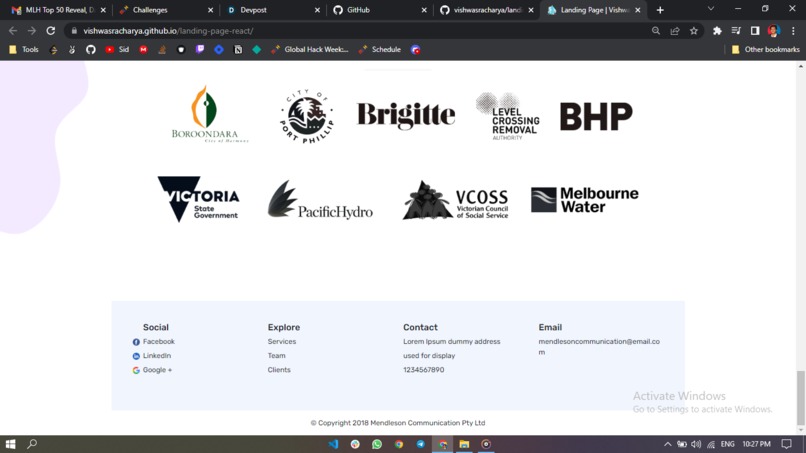Open the tab search chevron
The image size is (806, 453).
click(x=711, y=9)
